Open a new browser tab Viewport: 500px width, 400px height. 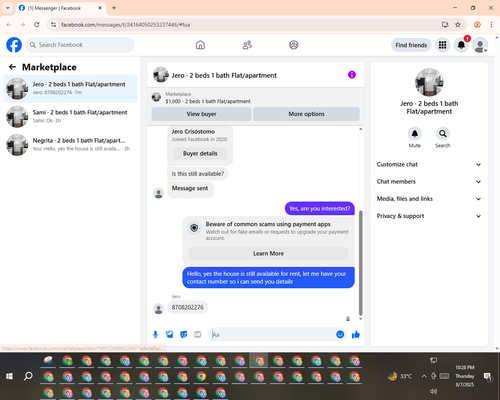(114, 8)
